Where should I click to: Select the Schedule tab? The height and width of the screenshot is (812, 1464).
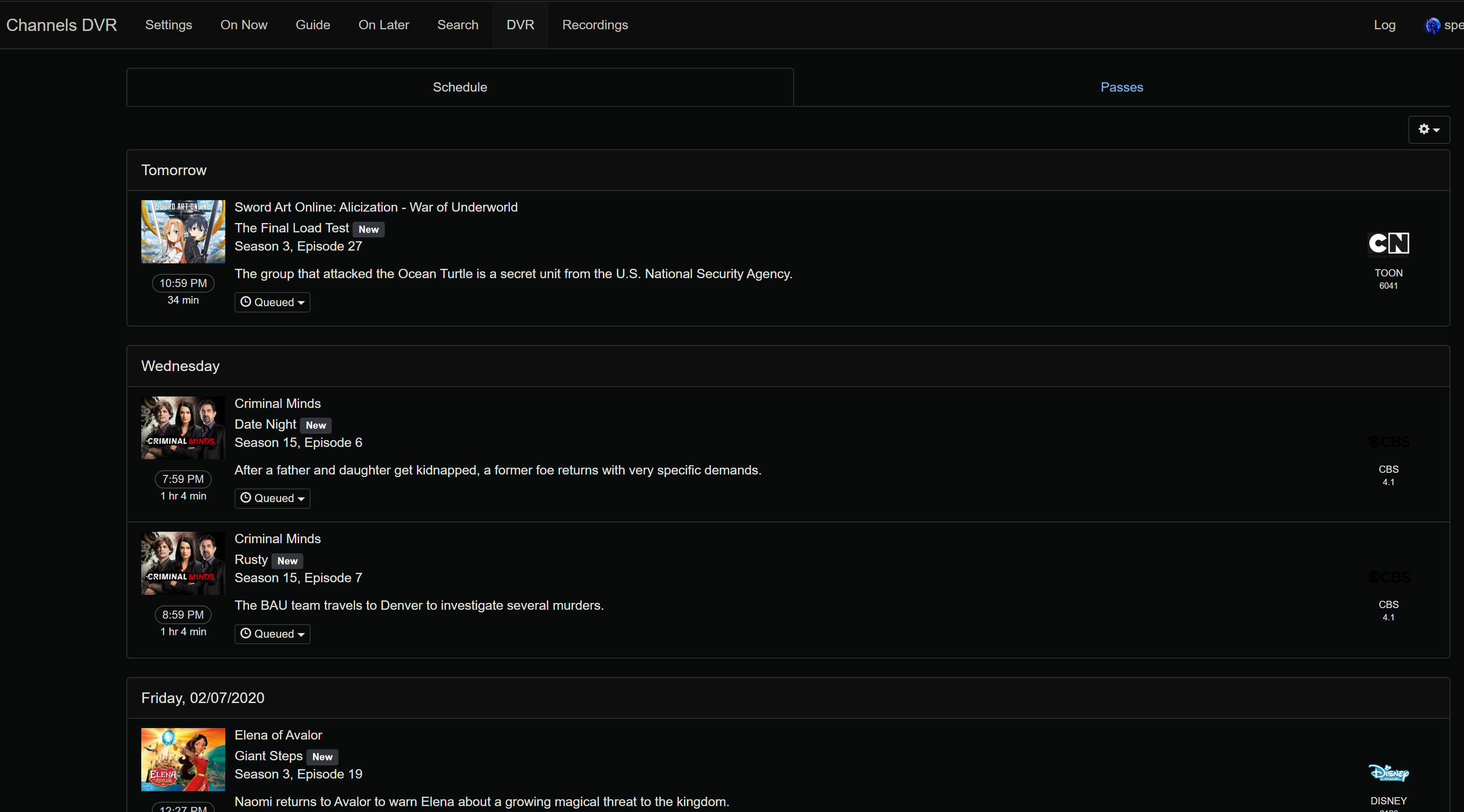tap(460, 87)
